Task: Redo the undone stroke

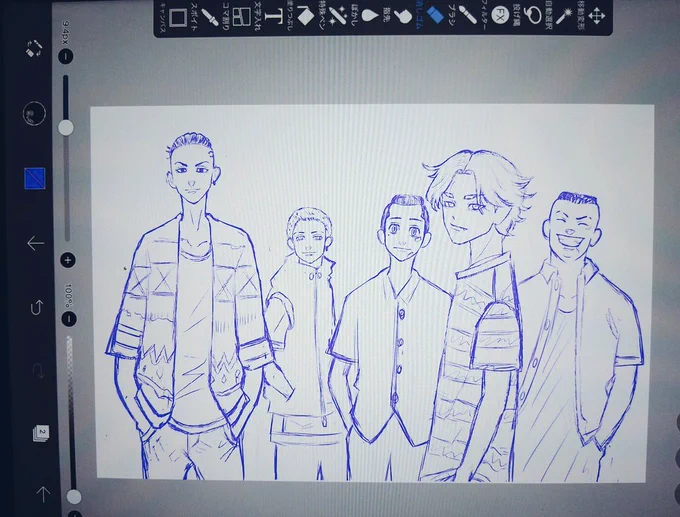Action: tap(38, 371)
